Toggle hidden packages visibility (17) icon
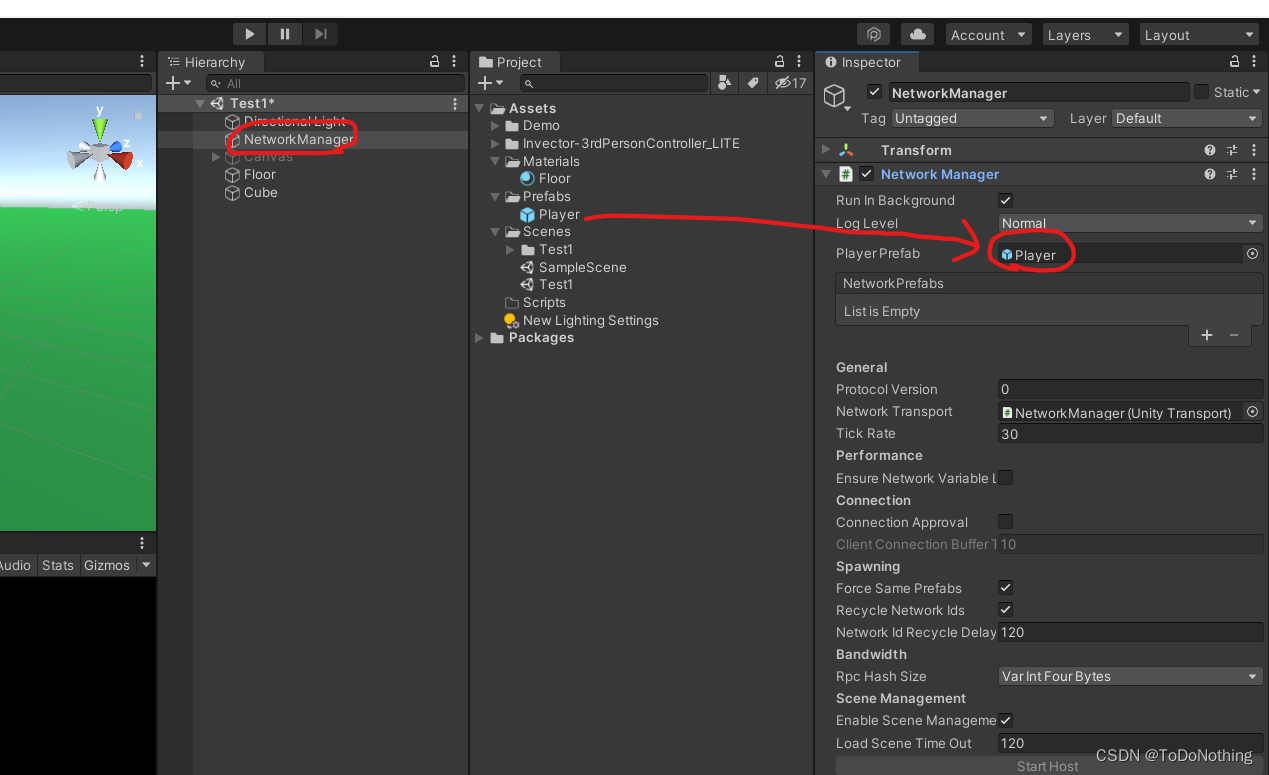 click(x=790, y=83)
